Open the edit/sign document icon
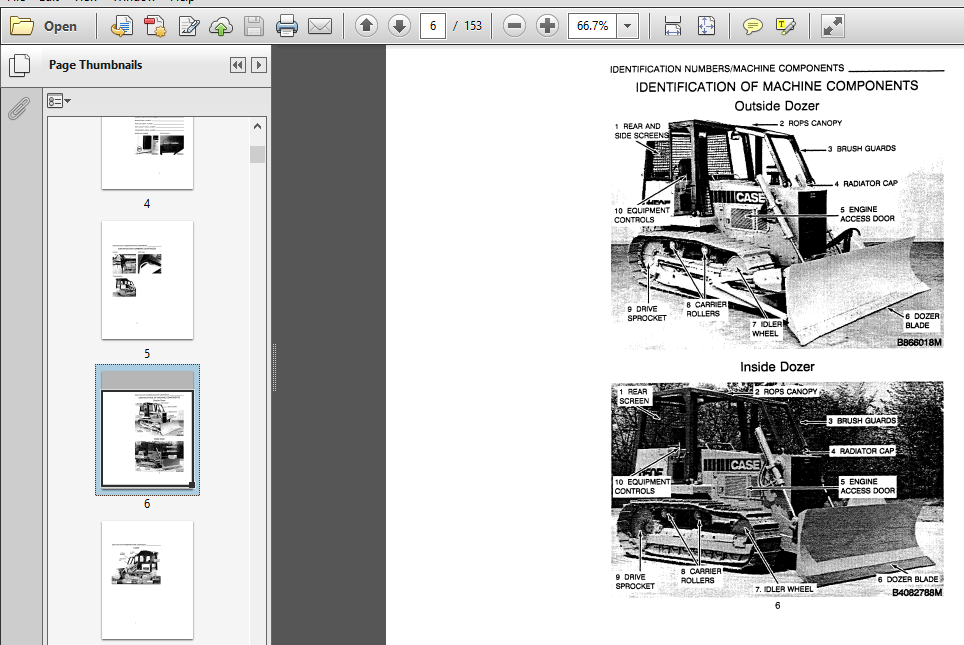Viewport: 964px width, 645px height. 188,26
